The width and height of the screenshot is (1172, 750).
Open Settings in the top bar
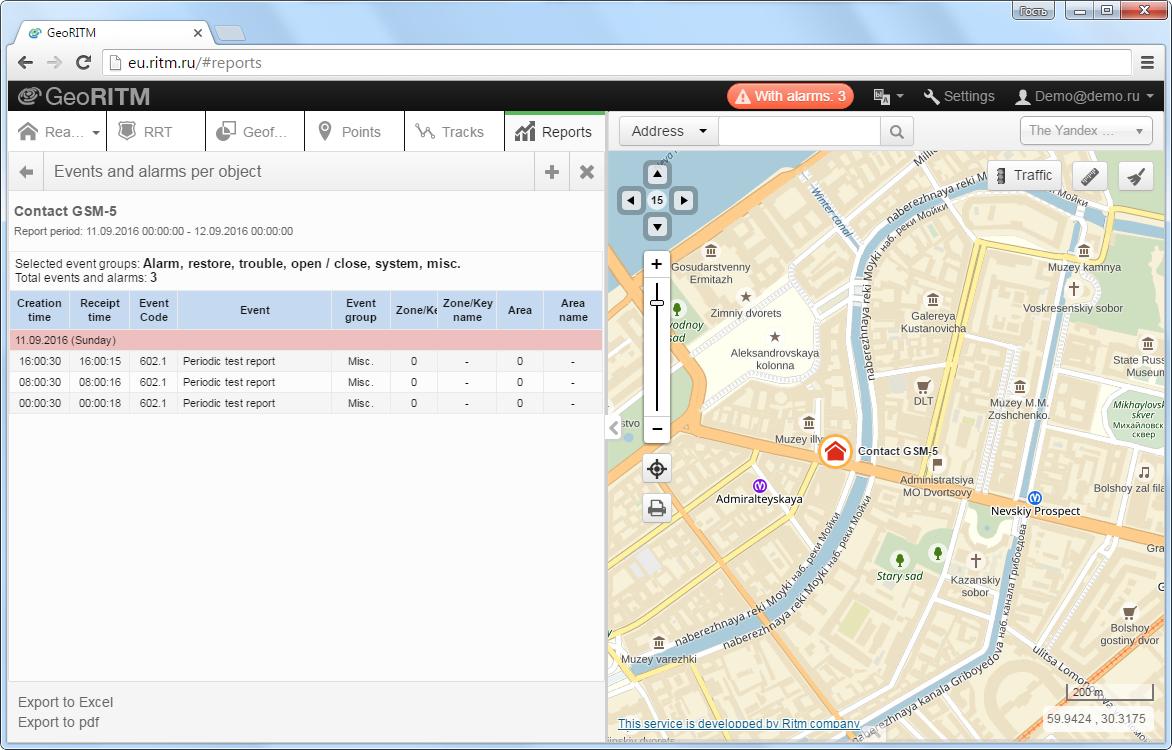pos(959,96)
